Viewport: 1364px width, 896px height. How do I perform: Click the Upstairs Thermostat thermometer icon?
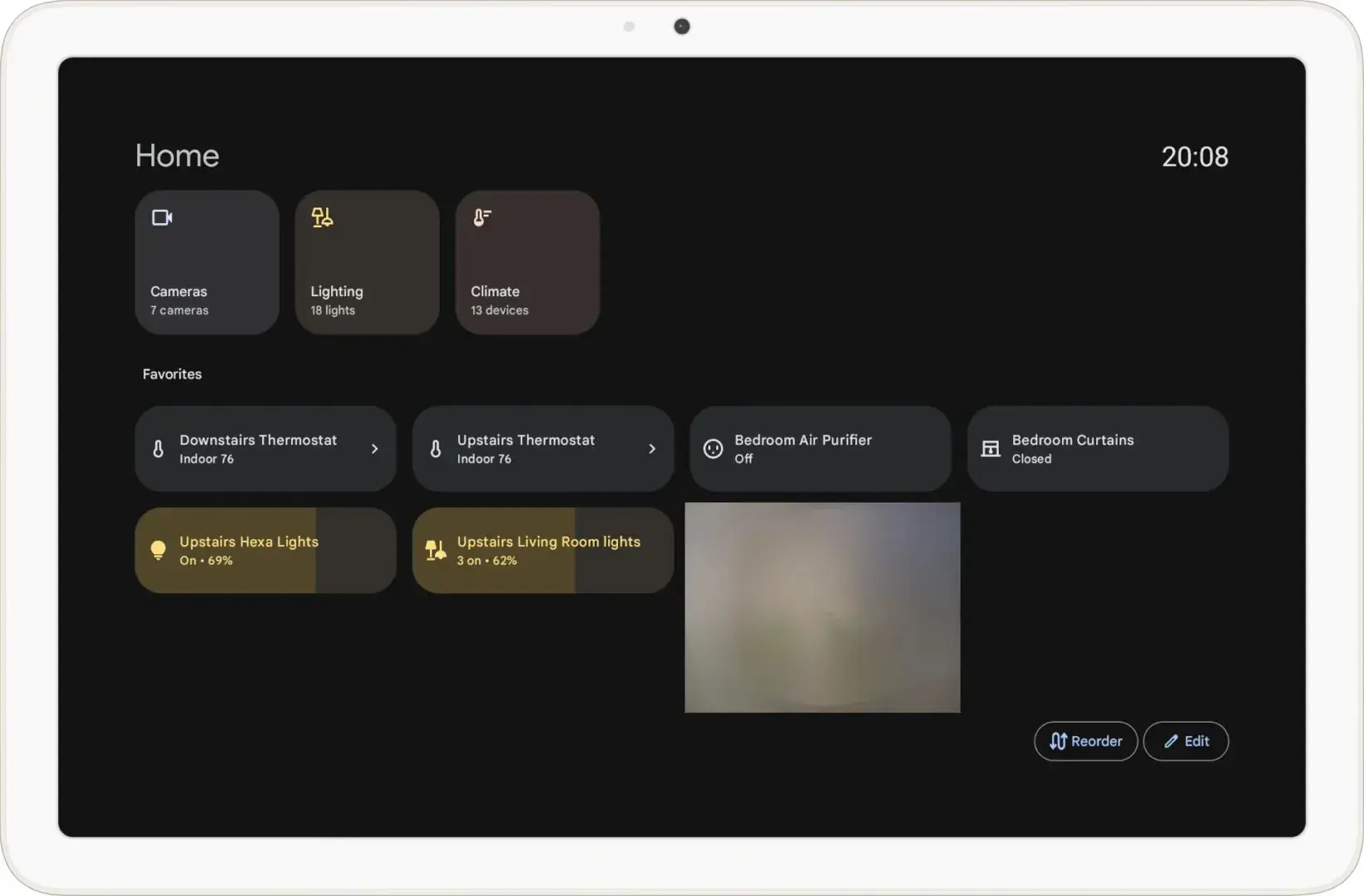click(x=436, y=449)
